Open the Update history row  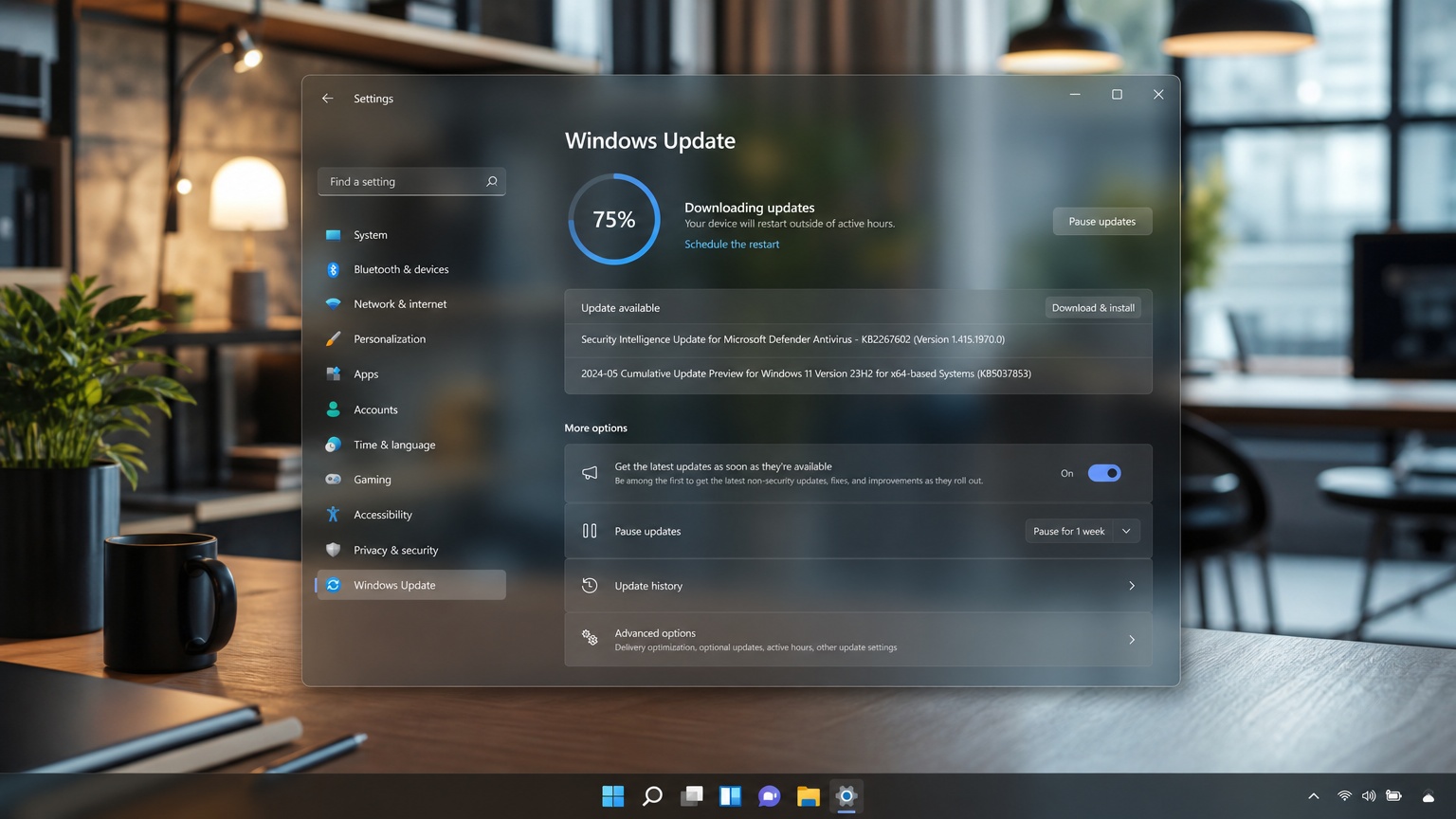pyautogui.click(x=859, y=586)
